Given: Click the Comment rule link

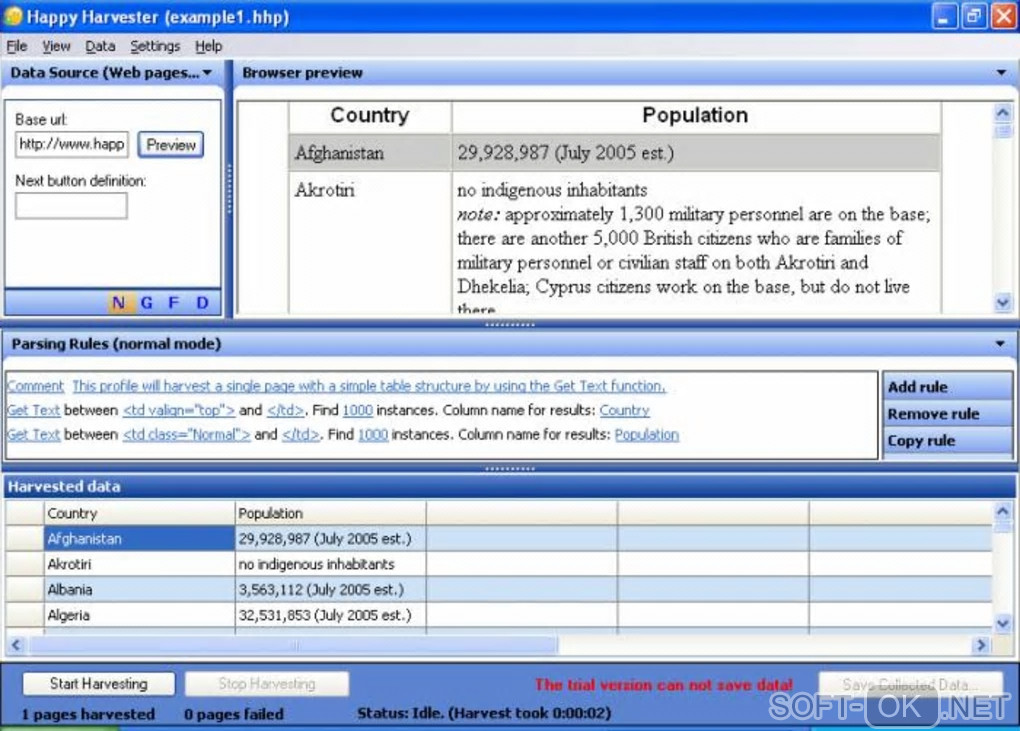Looking at the screenshot, I should pos(36,386).
